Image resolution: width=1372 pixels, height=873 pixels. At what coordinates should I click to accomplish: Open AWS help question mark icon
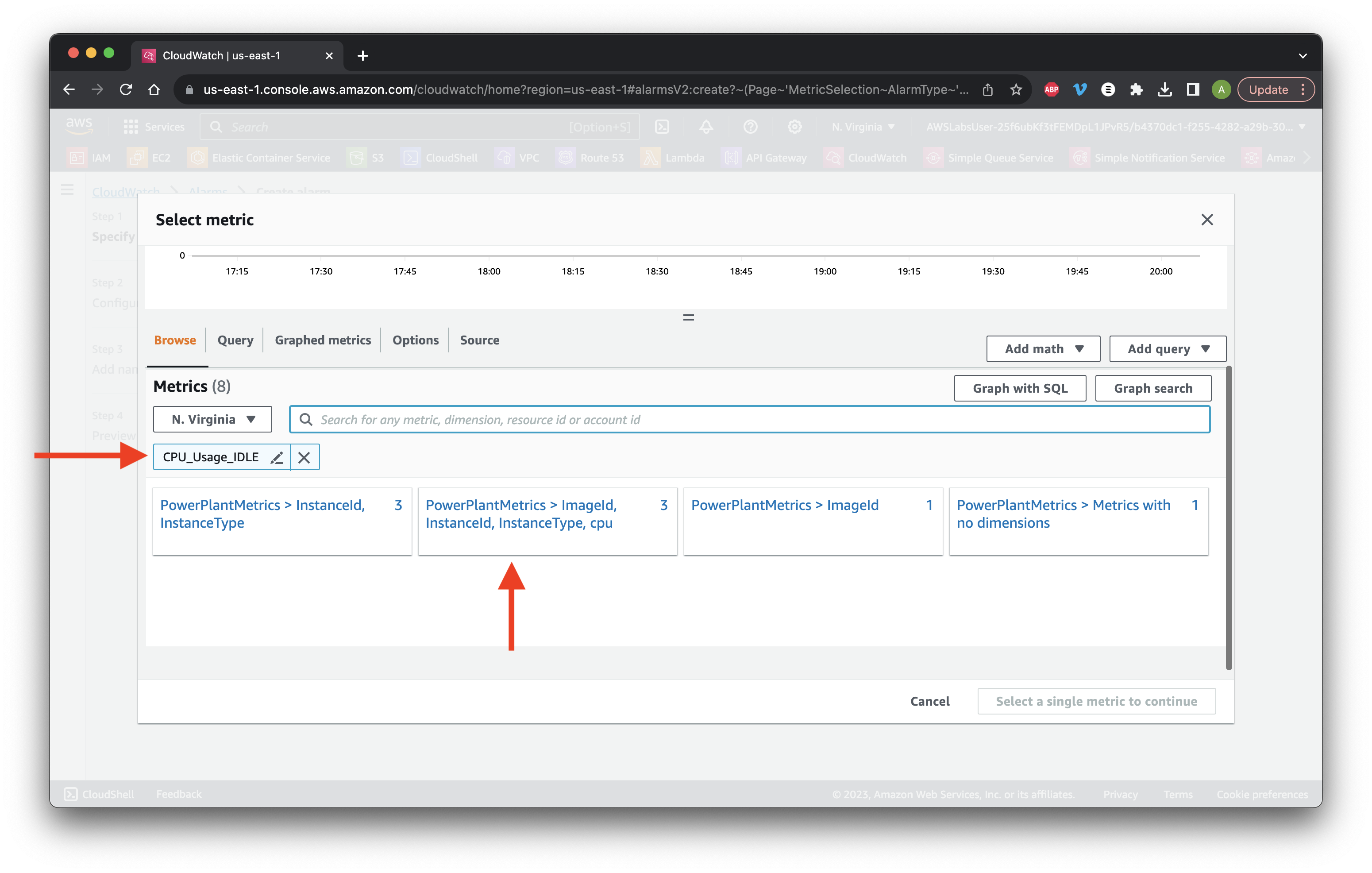point(750,127)
